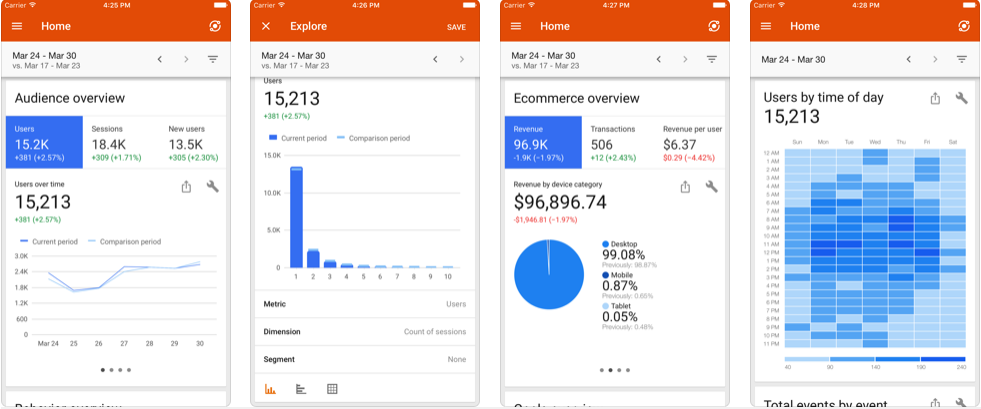Share Revenue by device category chart
Image resolution: width=981 pixels, height=409 pixels.
pyautogui.click(x=685, y=186)
